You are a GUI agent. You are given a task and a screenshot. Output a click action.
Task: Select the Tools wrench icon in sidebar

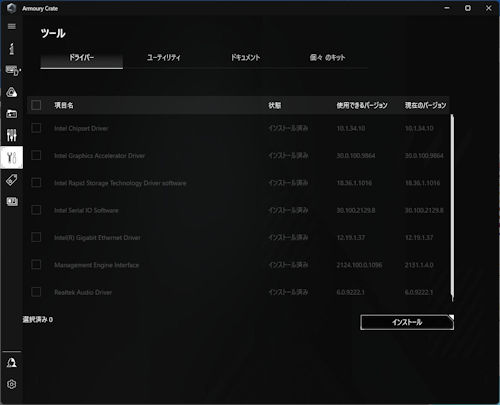coord(12,157)
